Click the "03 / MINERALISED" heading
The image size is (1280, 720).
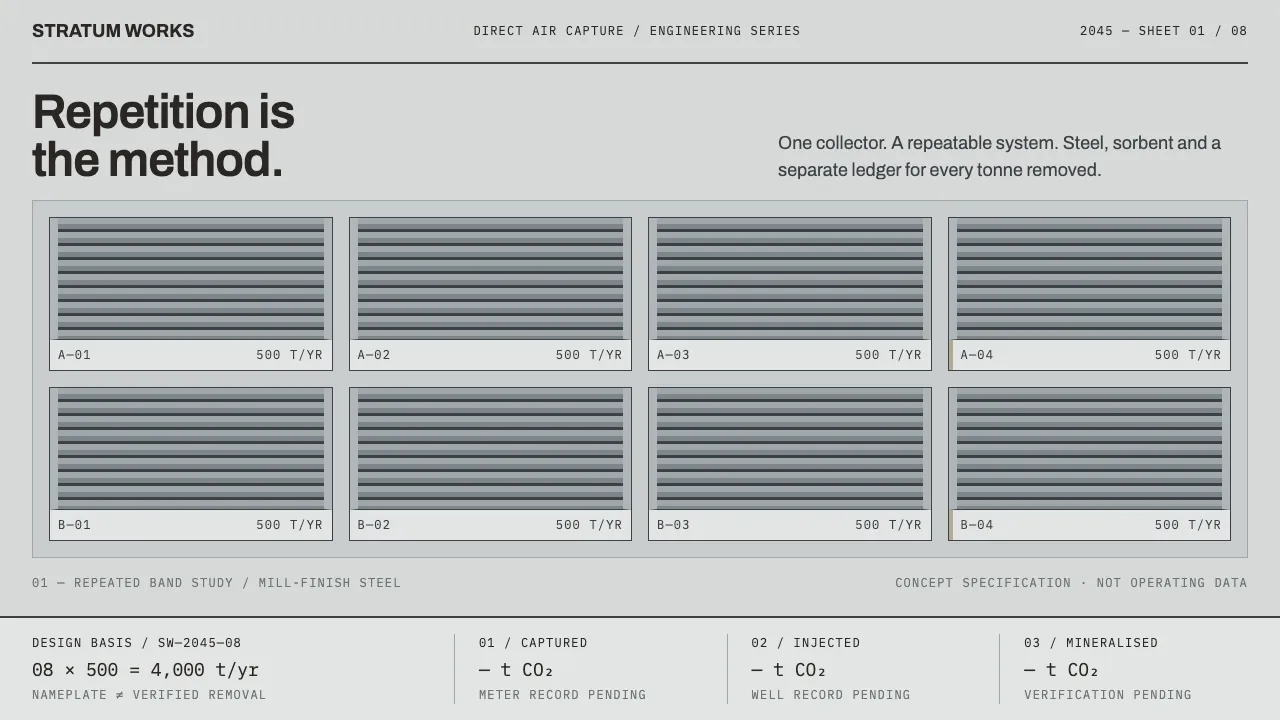(1091, 643)
